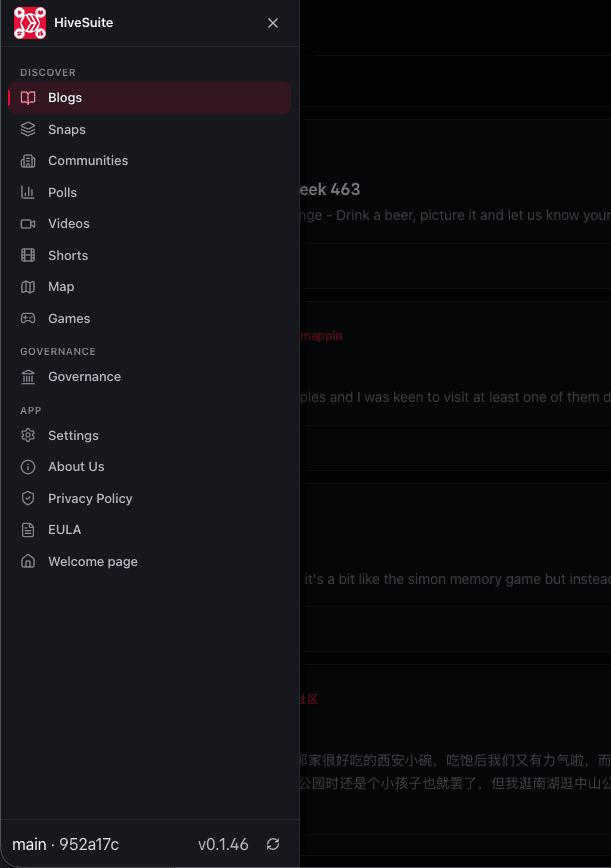Screen dimensions: 611x868
Task: Click the red mappin link in background
Action: [322, 336]
